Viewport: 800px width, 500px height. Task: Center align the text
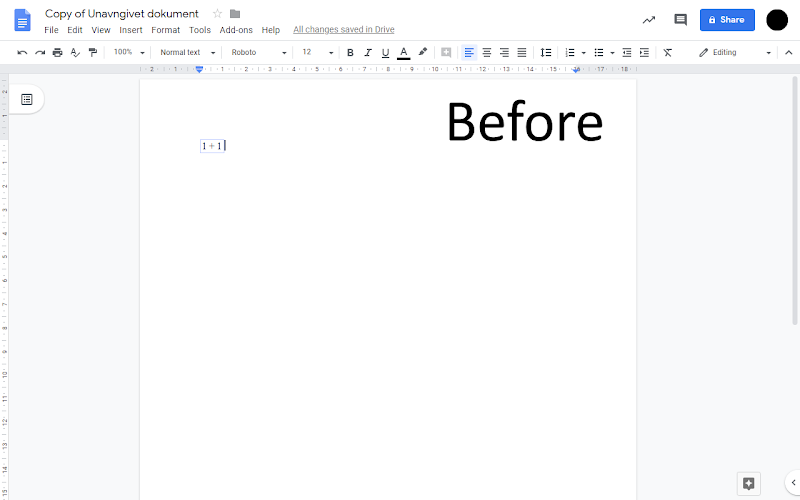[487, 53]
